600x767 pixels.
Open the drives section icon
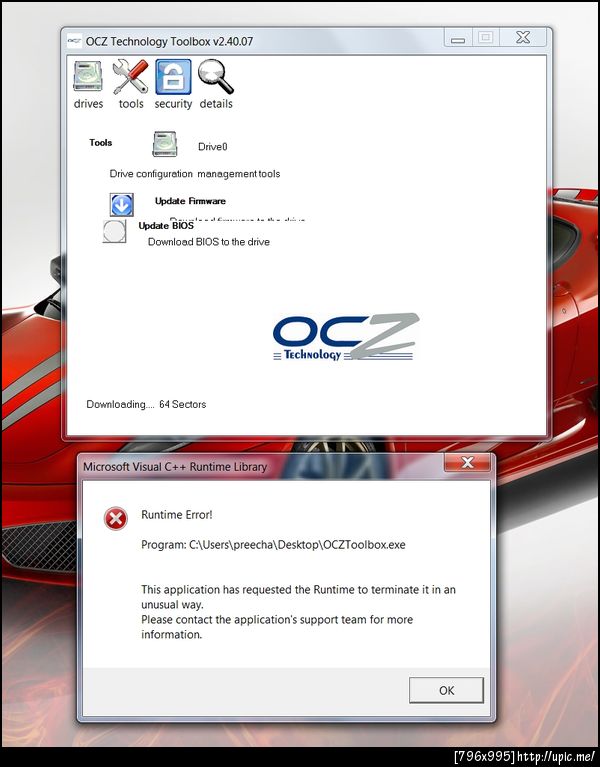[88, 77]
